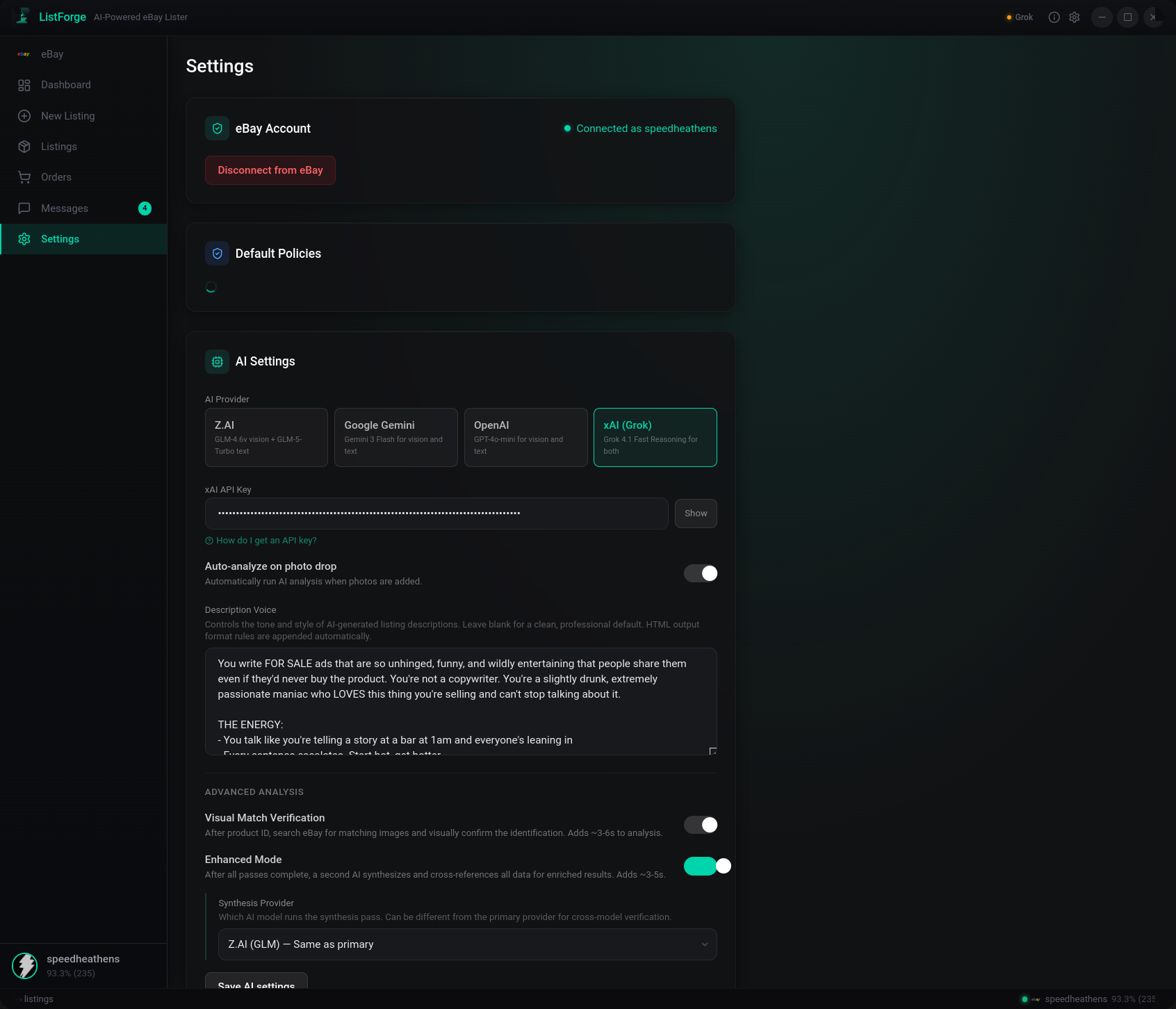Click the AI Provider label
Image resolution: width=1176 pixels, height=1009 pixels.
pos(227,400)
